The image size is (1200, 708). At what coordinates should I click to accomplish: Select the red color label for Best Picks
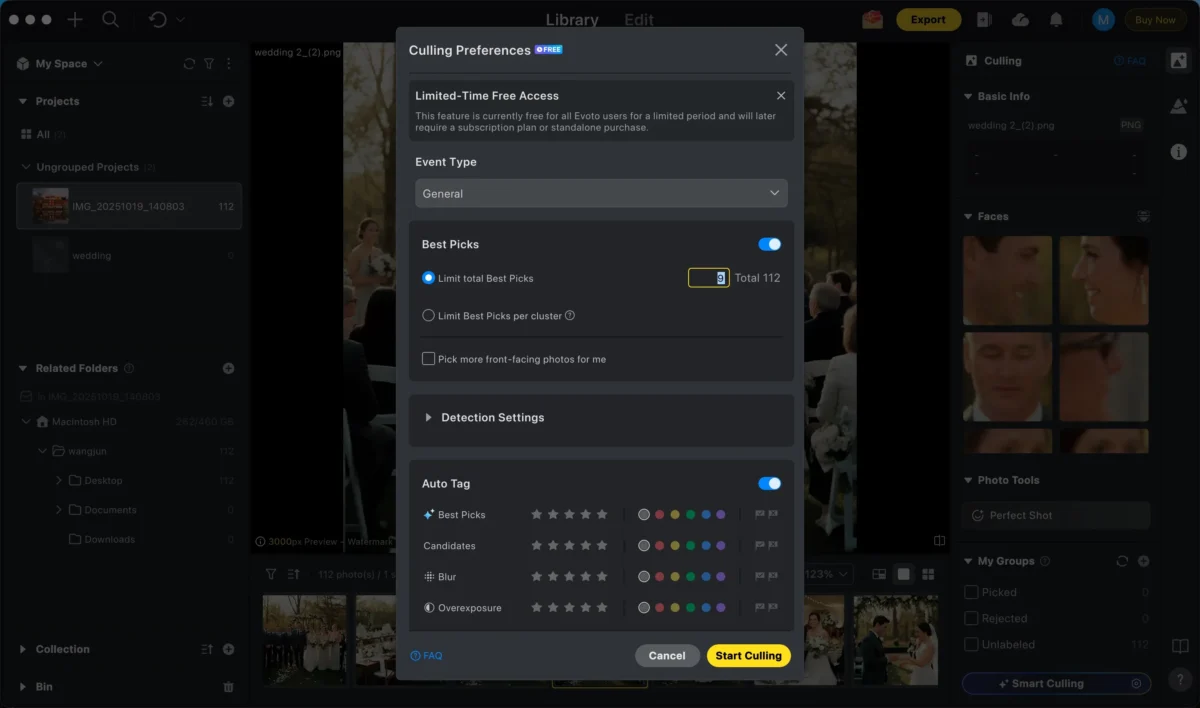pos(660,515)
